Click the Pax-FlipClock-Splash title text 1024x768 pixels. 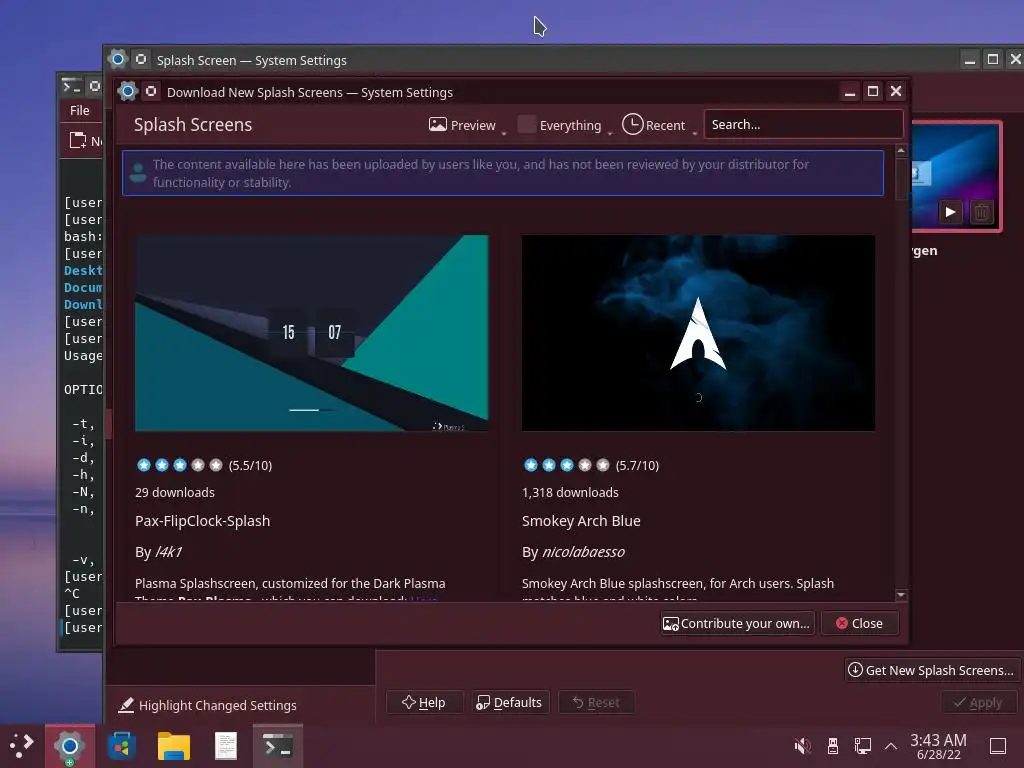tap(202, 521)
